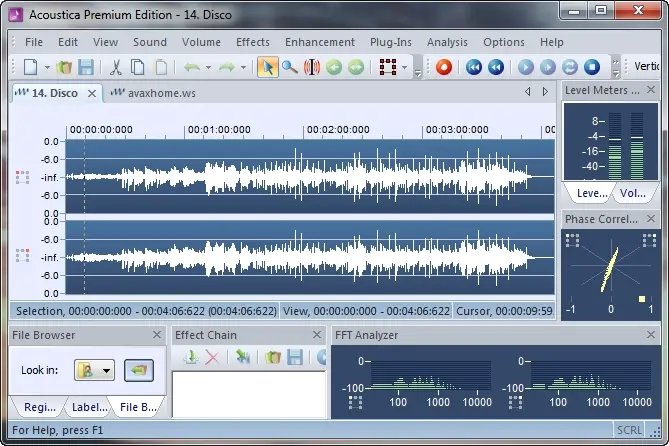Screen dimensions: 669x446
Task: Click the red-square region select icon
Action: [388, 67]
